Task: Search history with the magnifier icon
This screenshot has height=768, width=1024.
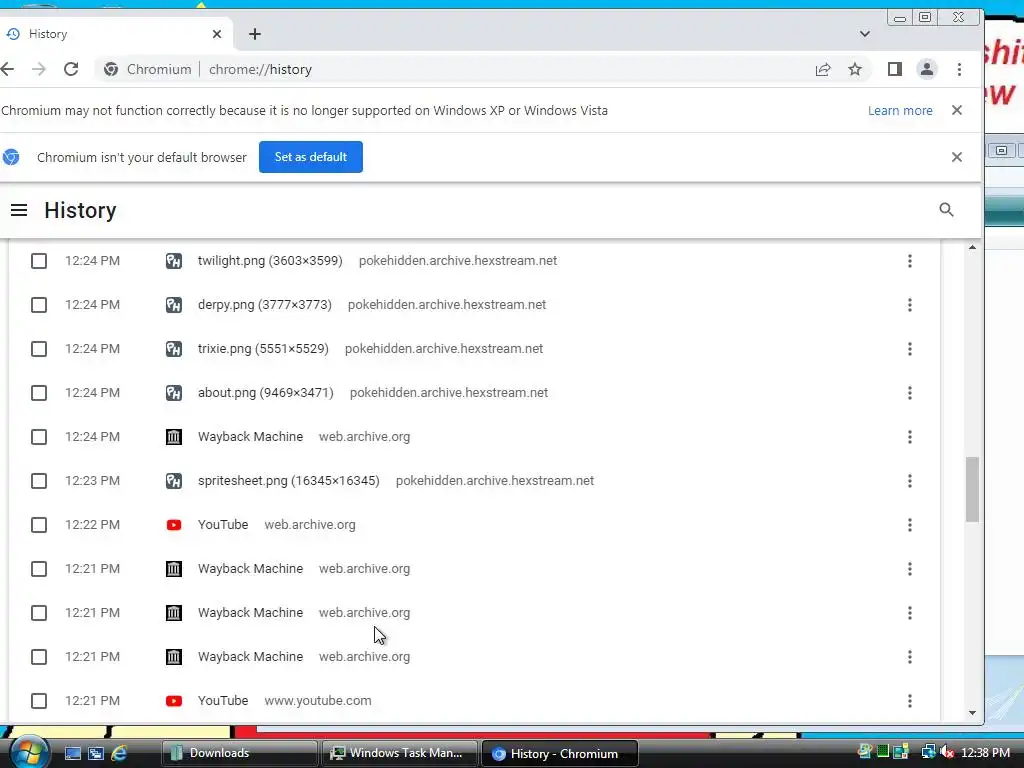Action: [x=946, y=210]
